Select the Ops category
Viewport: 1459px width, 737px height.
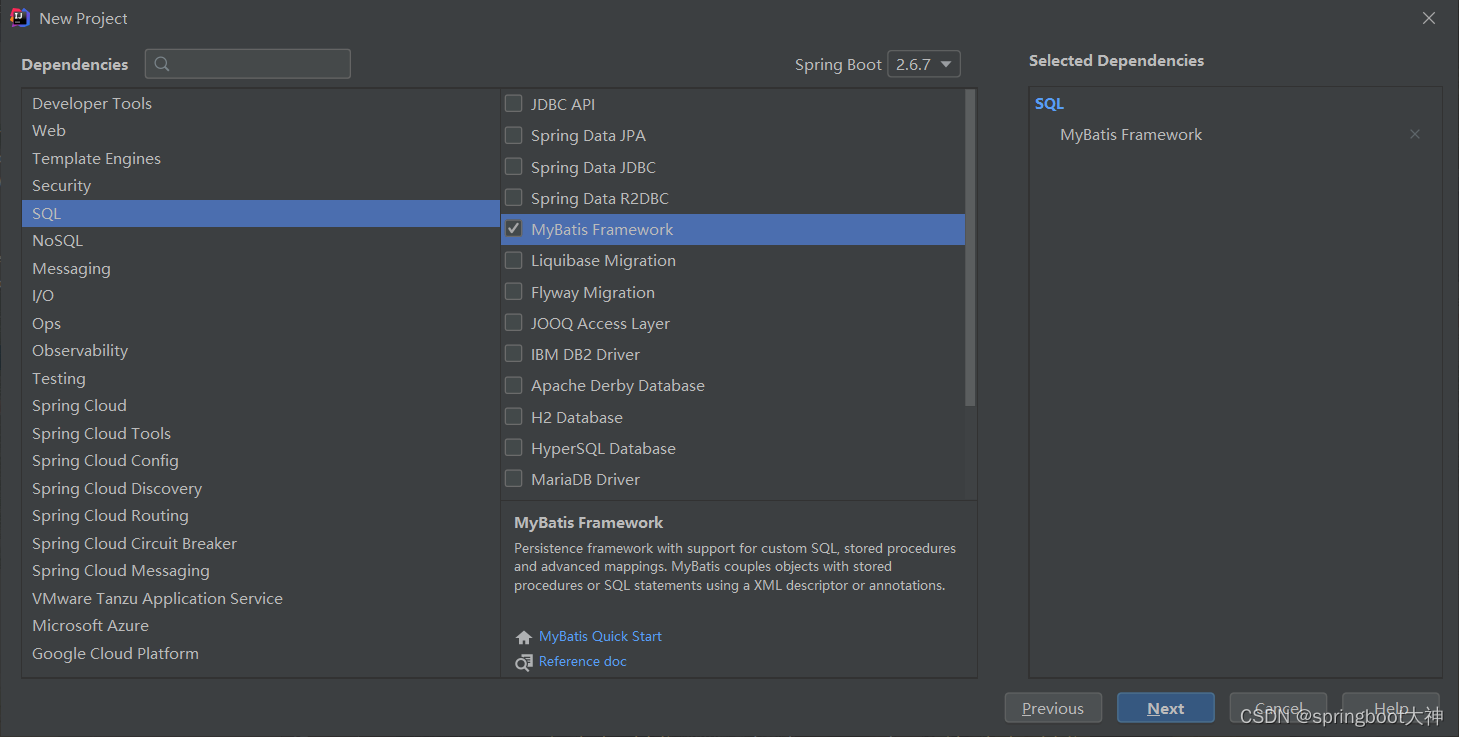pos(260,323)
